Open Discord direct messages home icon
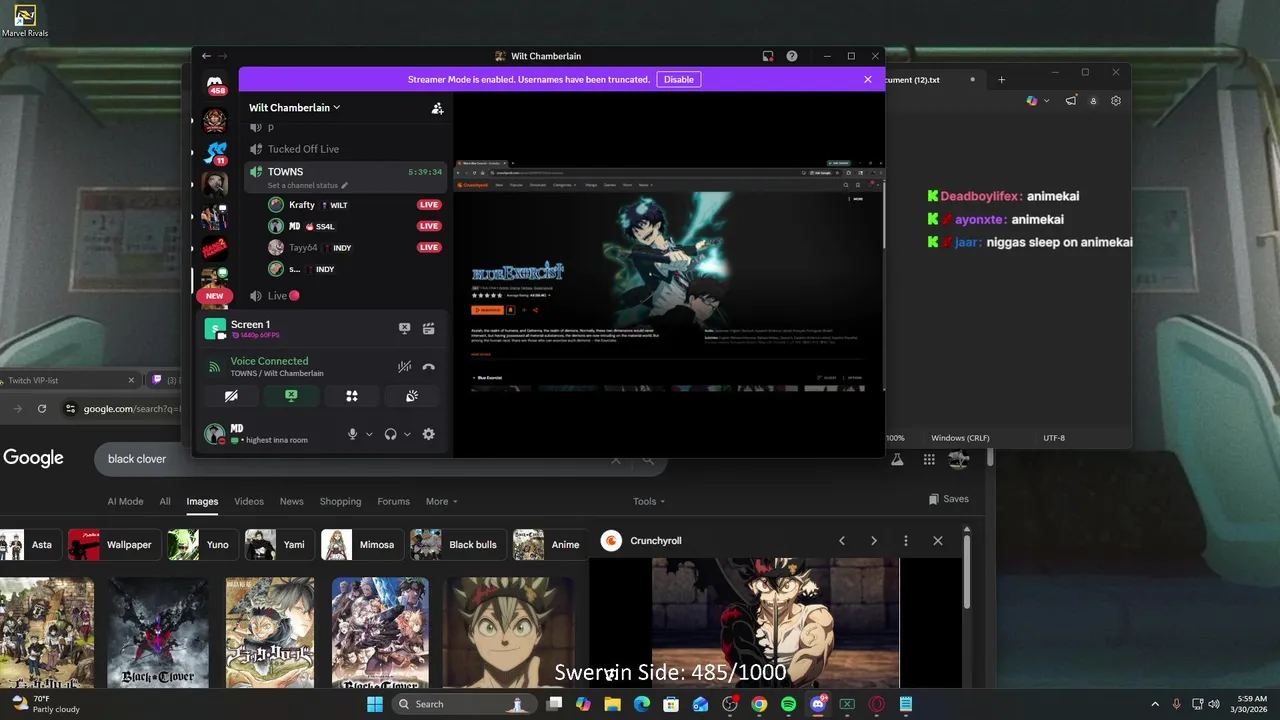 (215, 85)
